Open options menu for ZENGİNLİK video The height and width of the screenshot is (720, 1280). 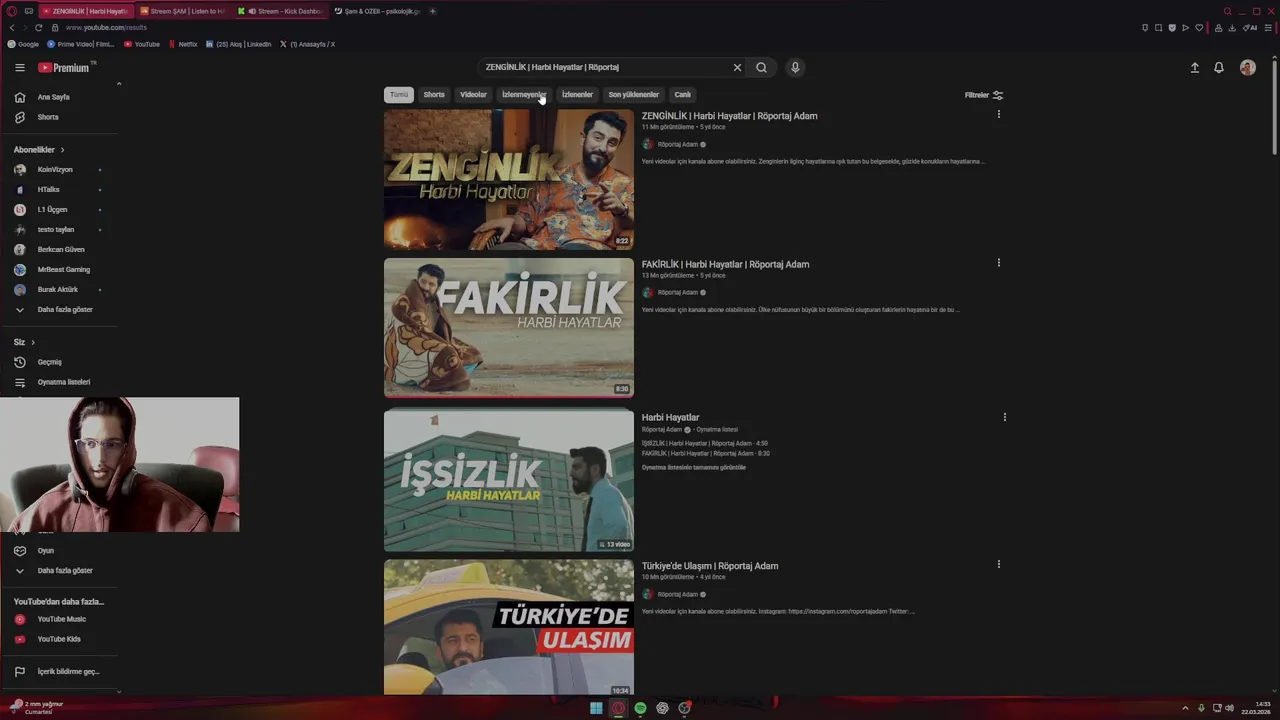click(x=998, y=114)
